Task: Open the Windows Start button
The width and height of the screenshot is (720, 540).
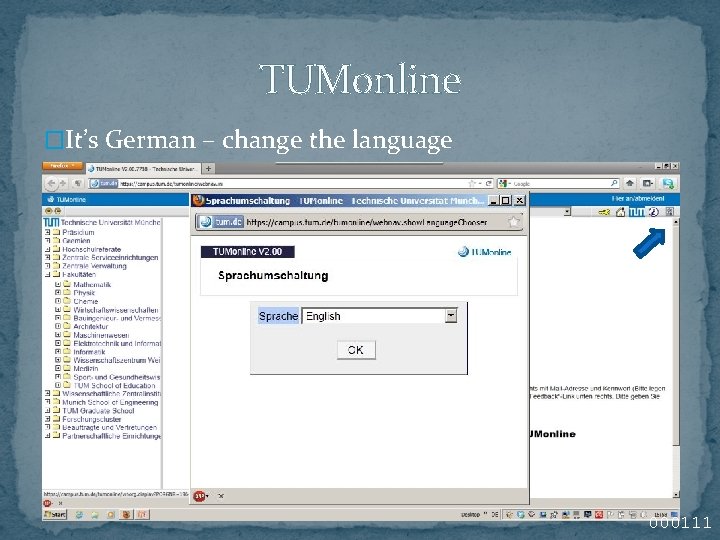Action: [x=55, y=515]
